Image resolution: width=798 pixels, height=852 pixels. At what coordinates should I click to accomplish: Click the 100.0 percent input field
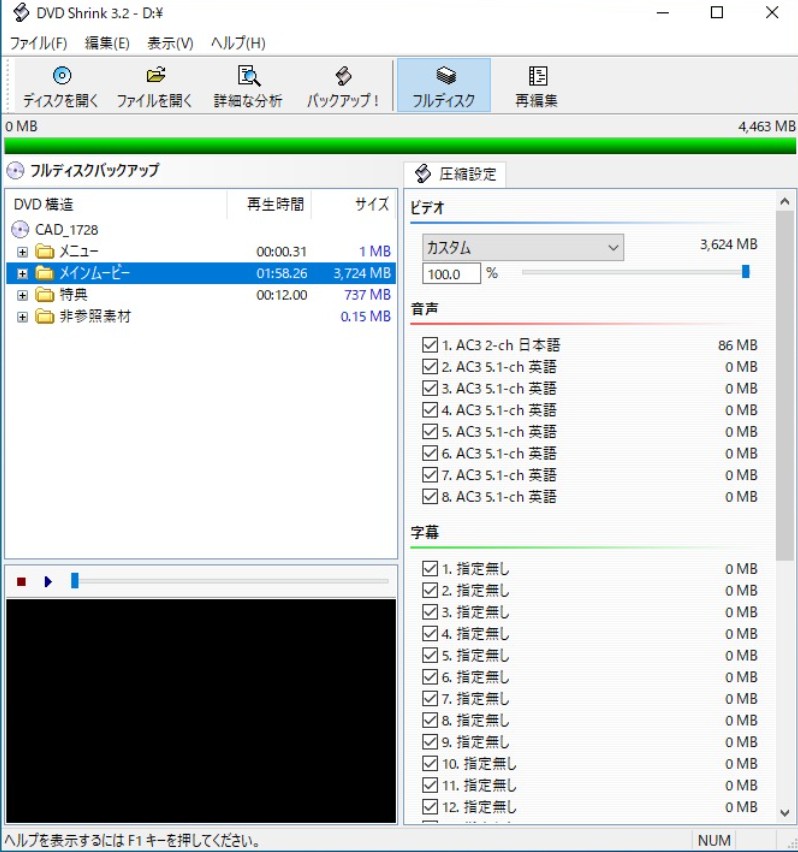451,273
